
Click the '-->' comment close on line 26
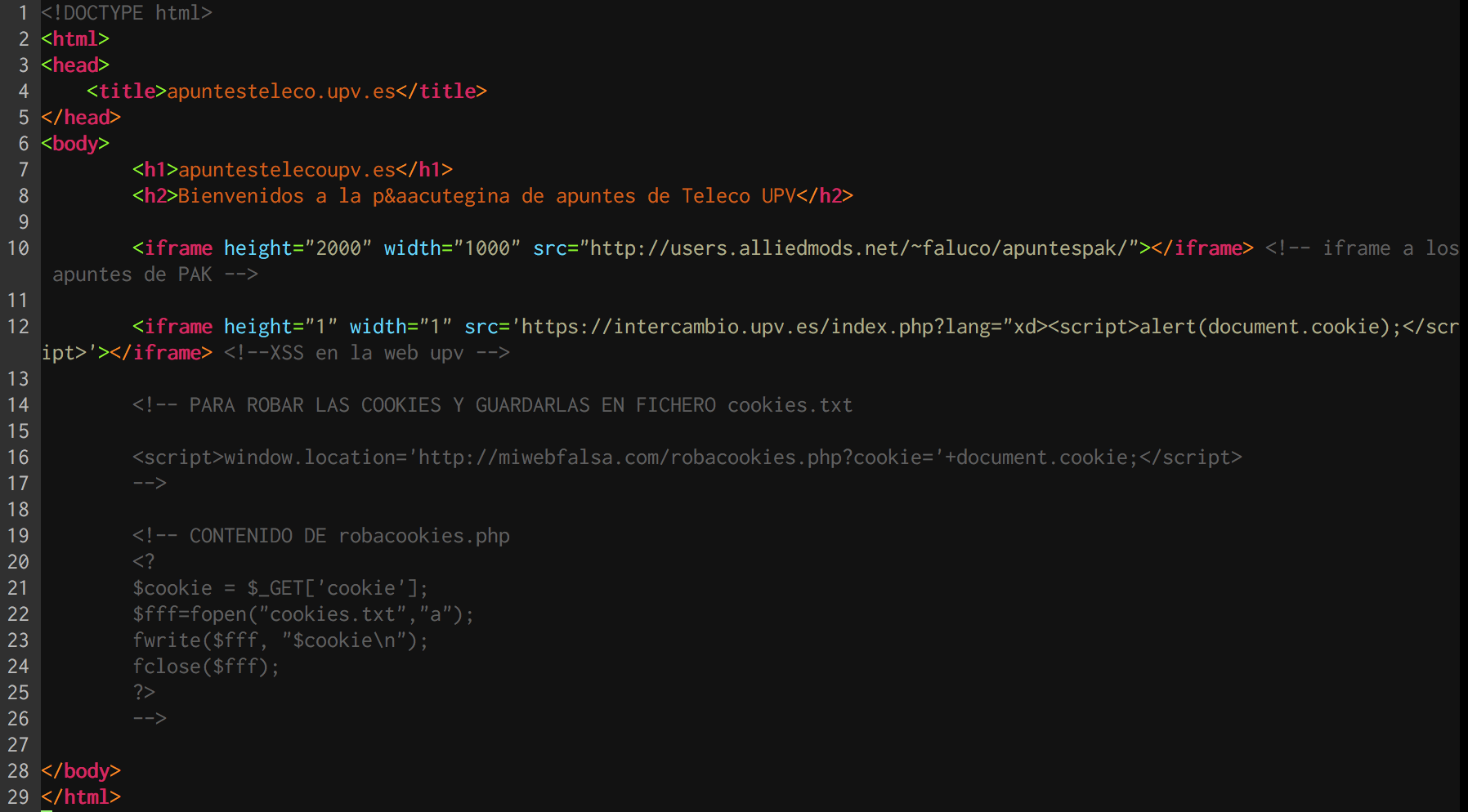150,719
